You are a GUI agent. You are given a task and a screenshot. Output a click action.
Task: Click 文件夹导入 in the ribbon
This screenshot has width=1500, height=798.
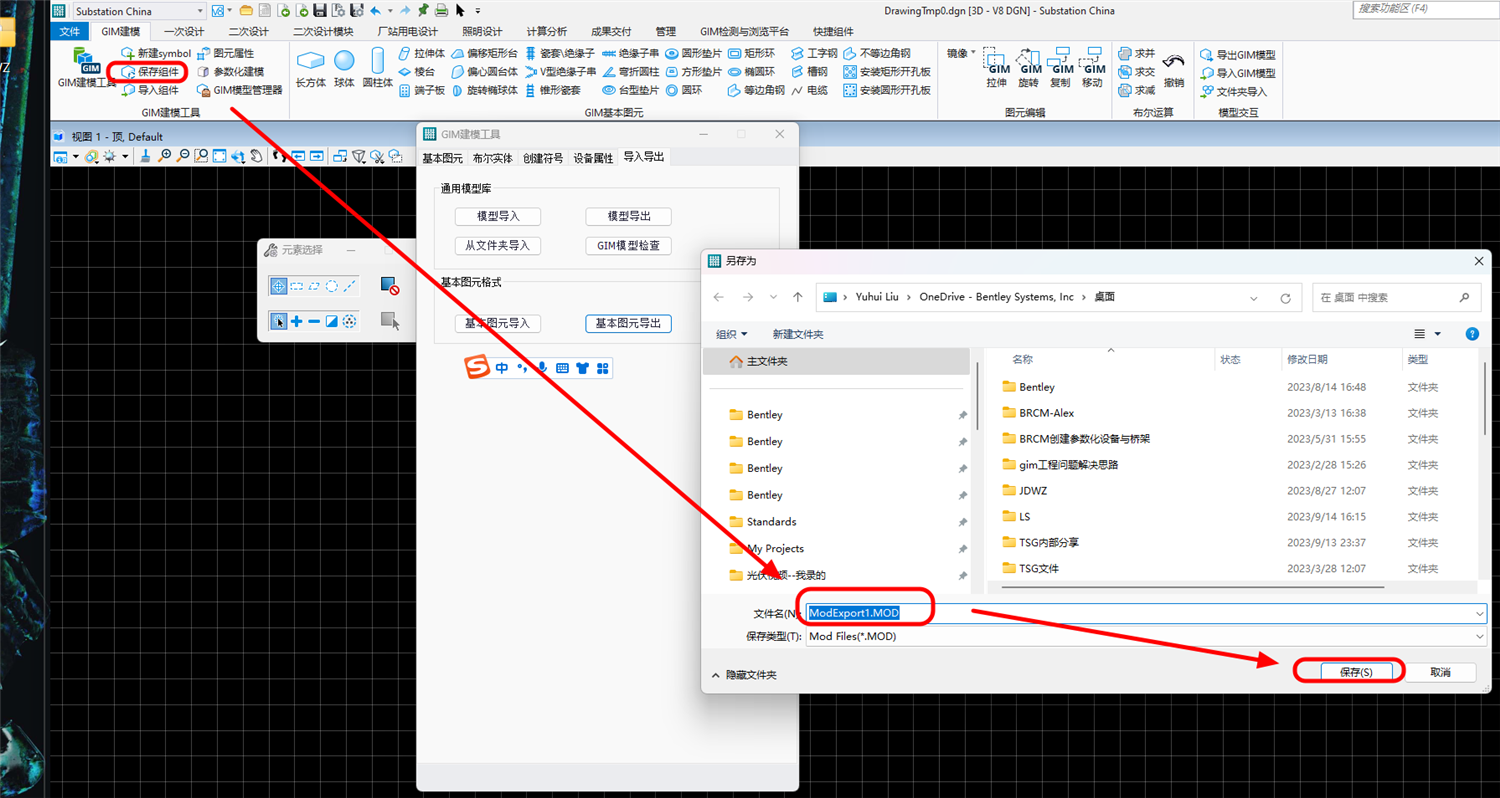[x=1234, y=91]
